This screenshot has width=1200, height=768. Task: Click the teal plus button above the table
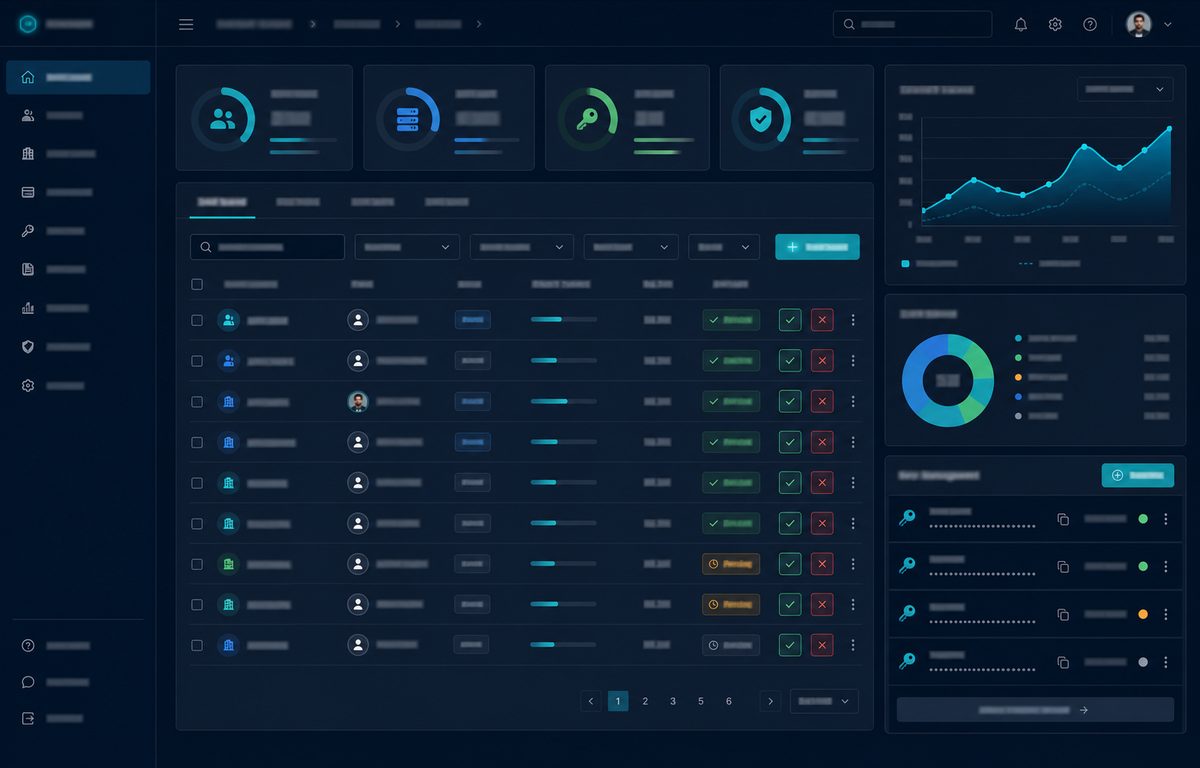pyautogui.click(x=817, y=247)
